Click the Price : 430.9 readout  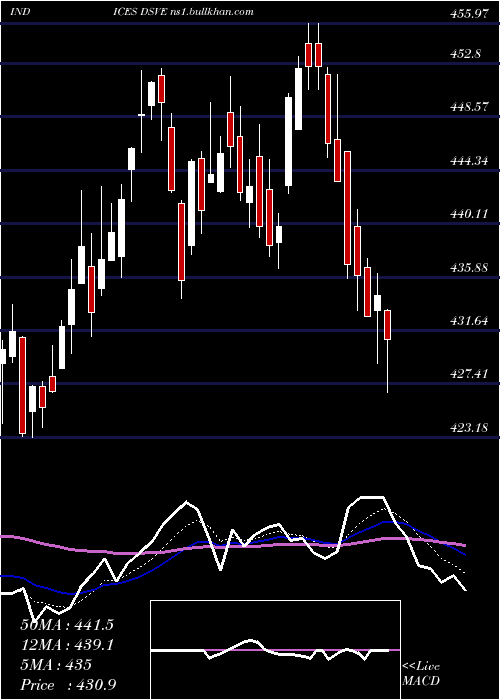(x=68, y=685)
